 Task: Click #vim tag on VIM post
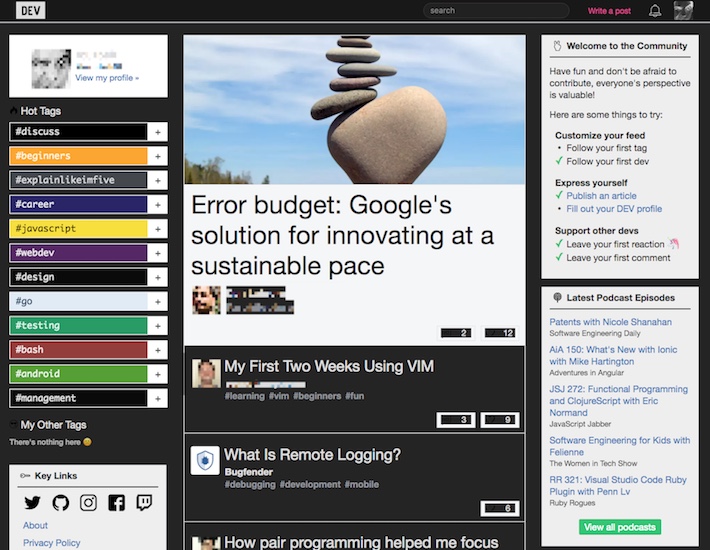click(x=278, y=396)
